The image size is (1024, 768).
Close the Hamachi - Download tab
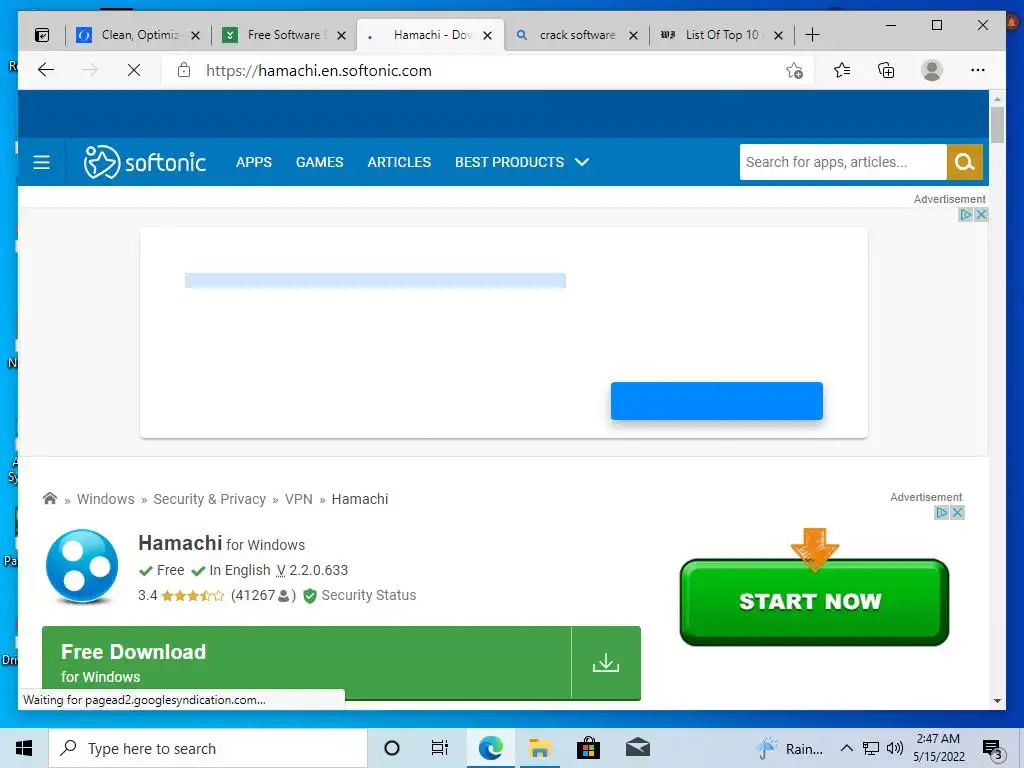pyautogui.click(x=487, y=36)
